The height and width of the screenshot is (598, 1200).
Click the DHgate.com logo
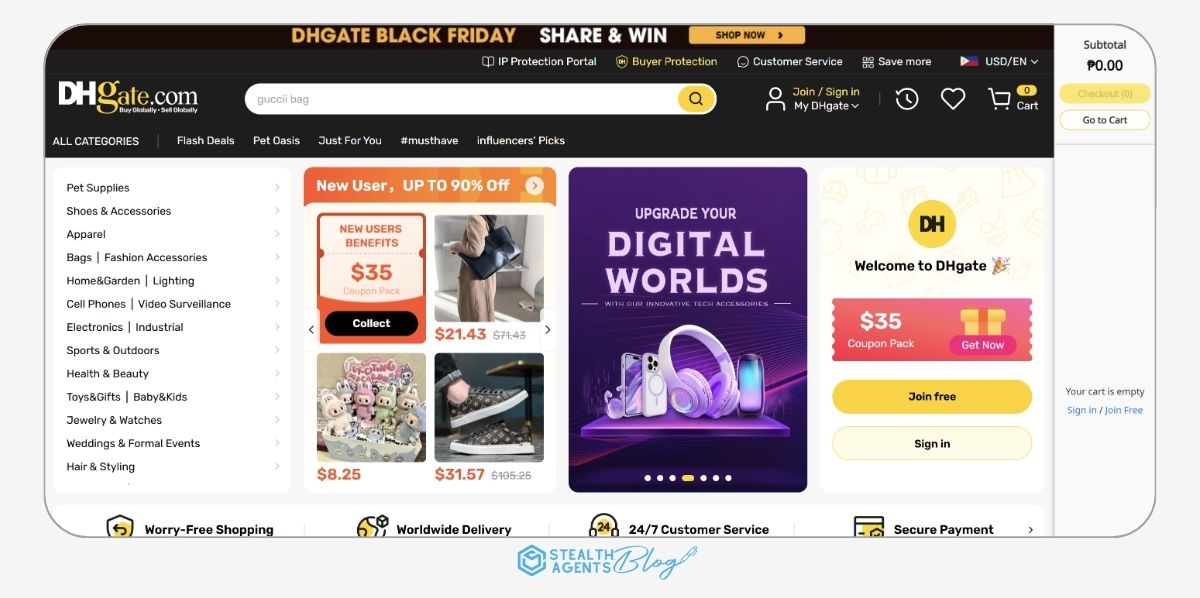[x=128, y=97]
